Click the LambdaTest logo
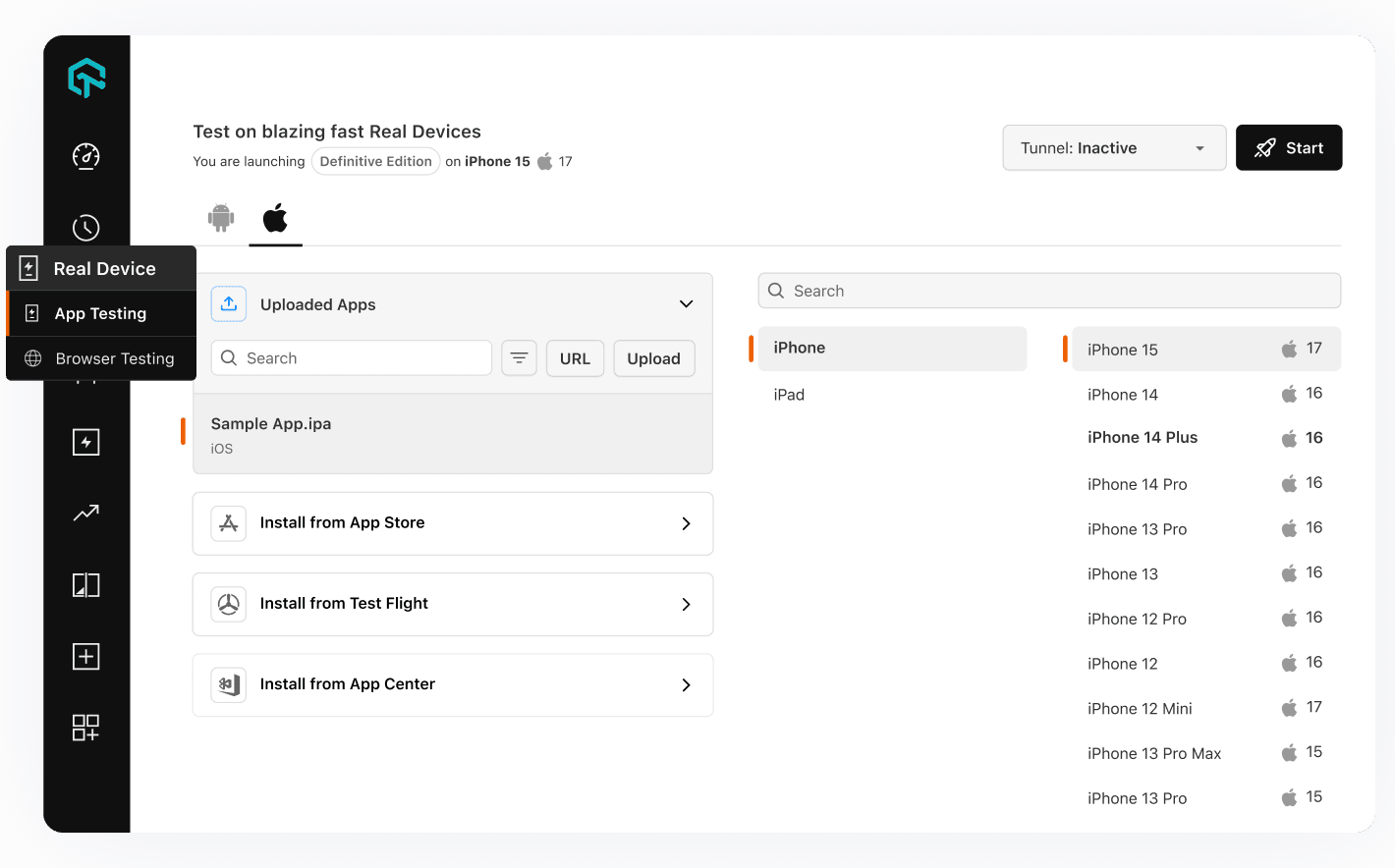Viewport: 1395px width, 868px height. (86, 77)
